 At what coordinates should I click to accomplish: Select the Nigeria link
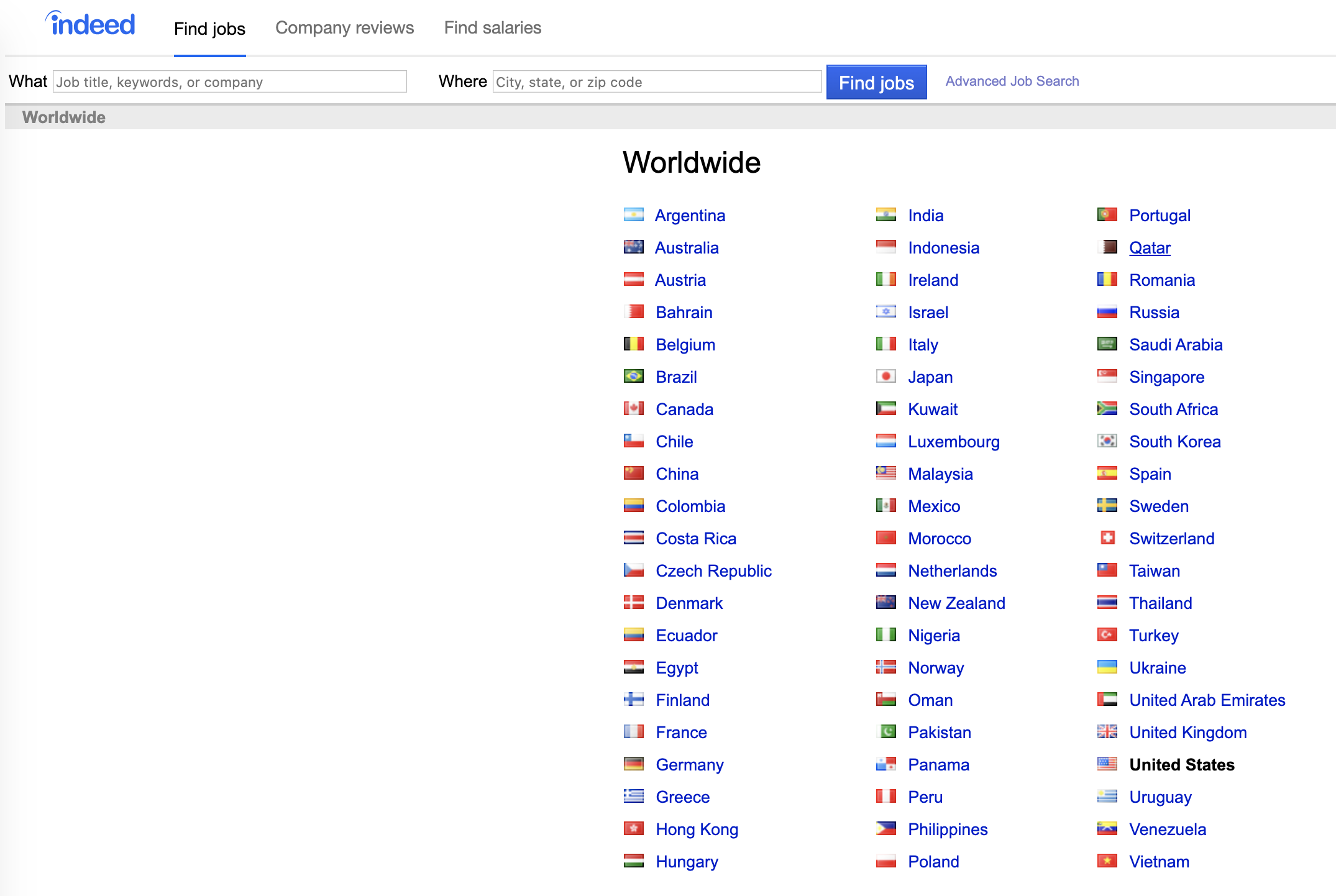(933, 636)
